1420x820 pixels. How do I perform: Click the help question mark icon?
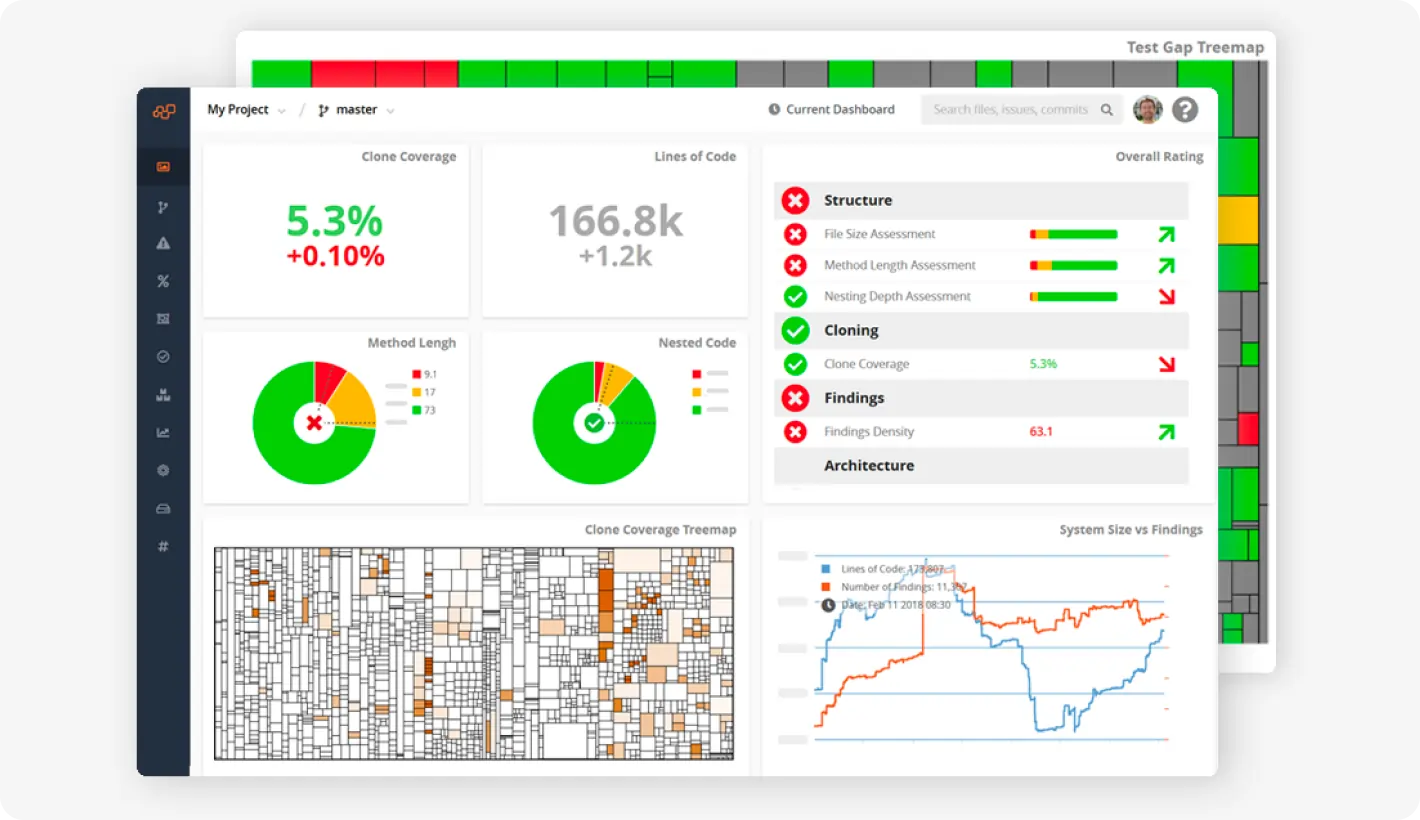1185,110
